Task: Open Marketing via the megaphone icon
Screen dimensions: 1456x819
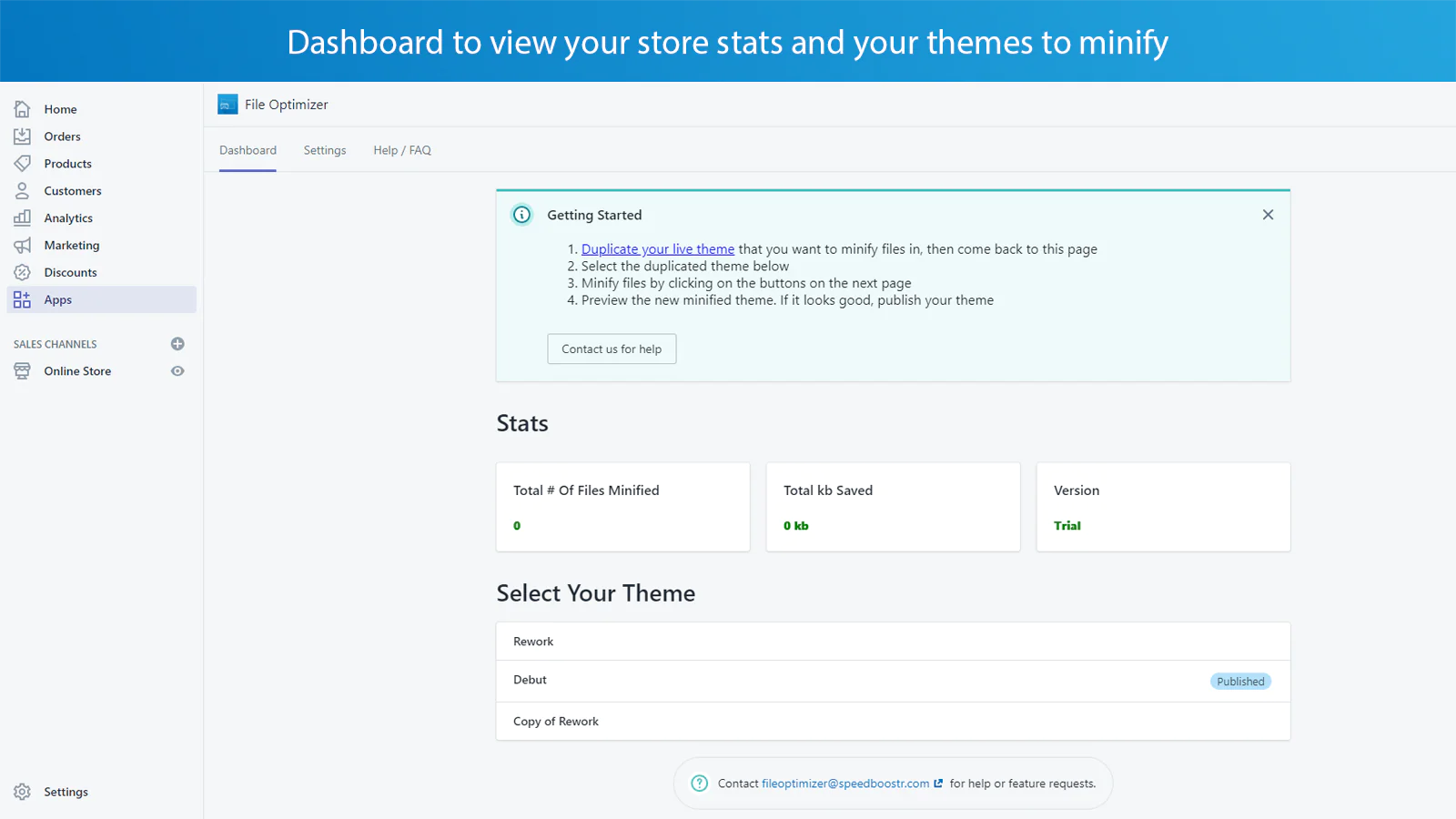Action: tap(22, 245)
